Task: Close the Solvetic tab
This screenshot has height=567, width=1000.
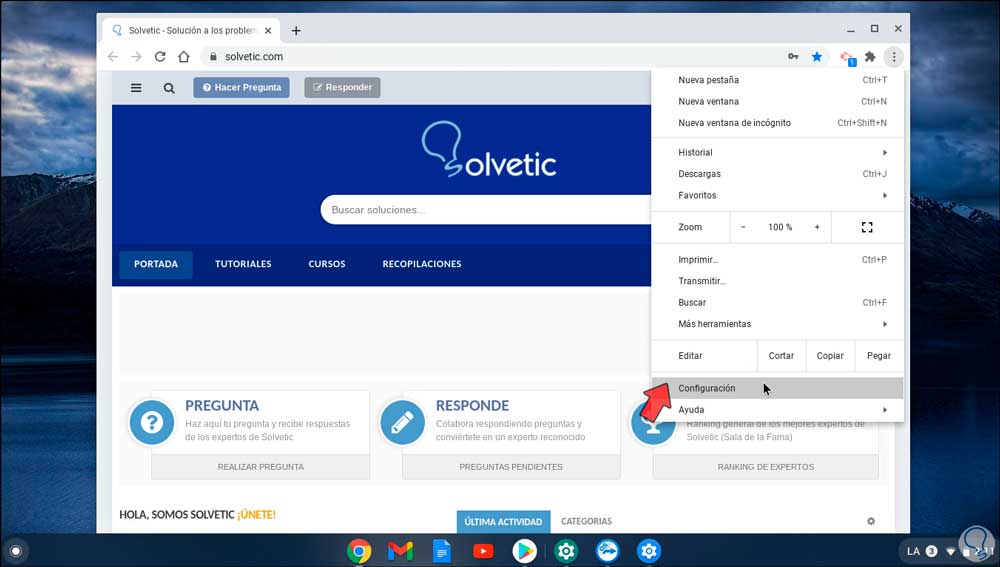Action: pyautogui.click(x=268, y=31)
